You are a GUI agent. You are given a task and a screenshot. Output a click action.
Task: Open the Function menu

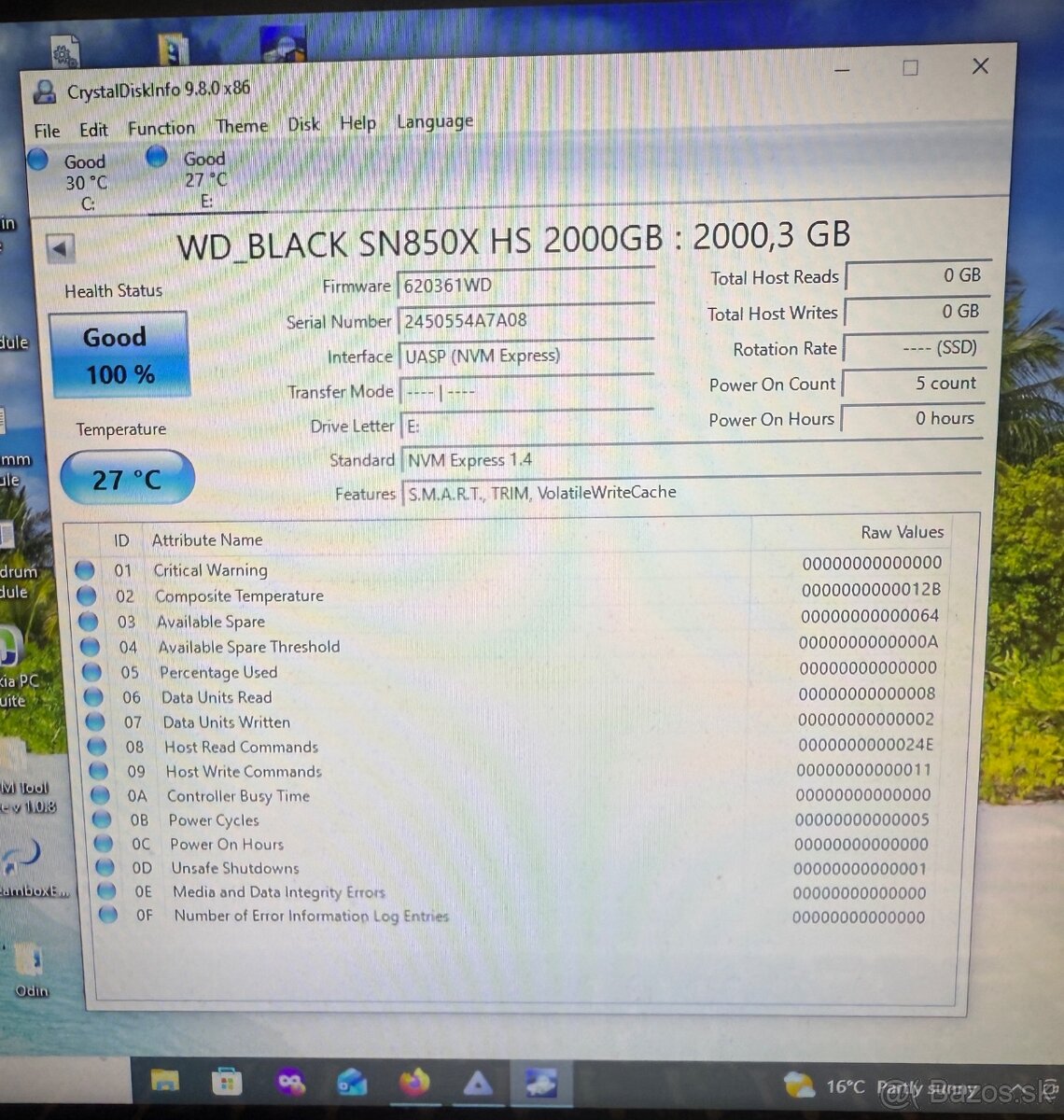point(161,128)
